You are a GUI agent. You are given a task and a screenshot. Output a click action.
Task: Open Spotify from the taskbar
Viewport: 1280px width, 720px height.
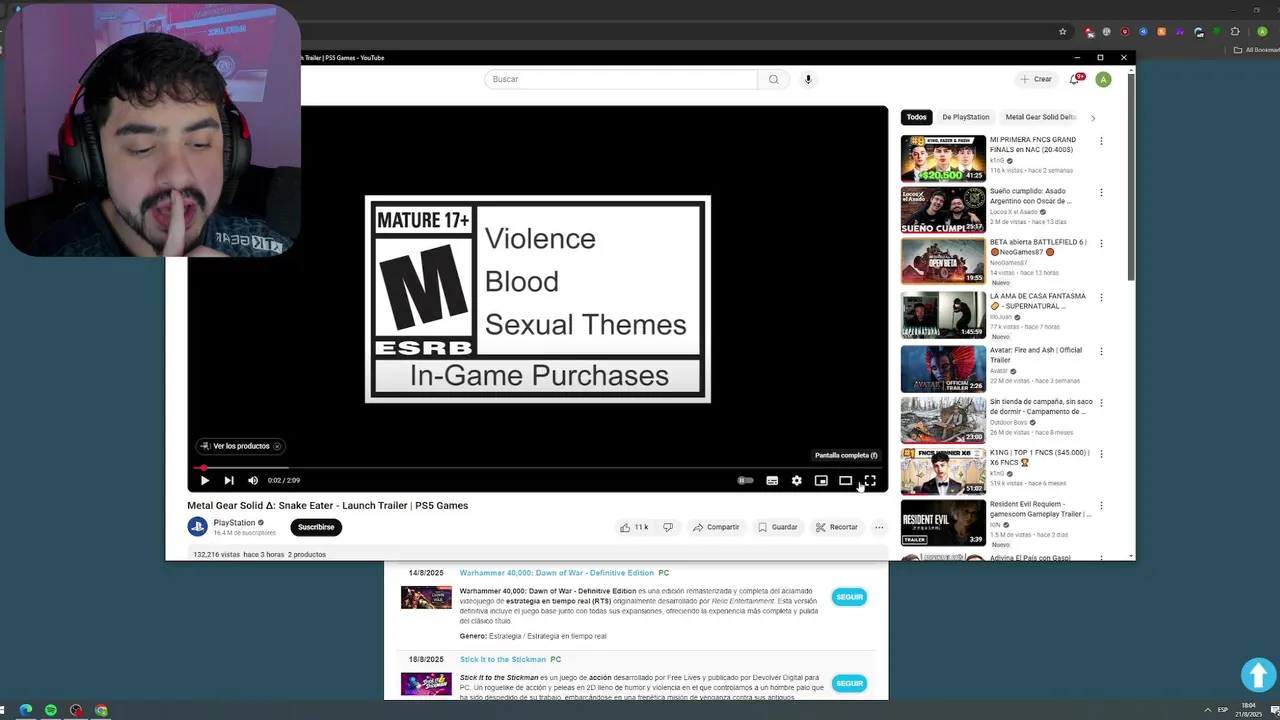pyautogui.click(x=51, y=710)
